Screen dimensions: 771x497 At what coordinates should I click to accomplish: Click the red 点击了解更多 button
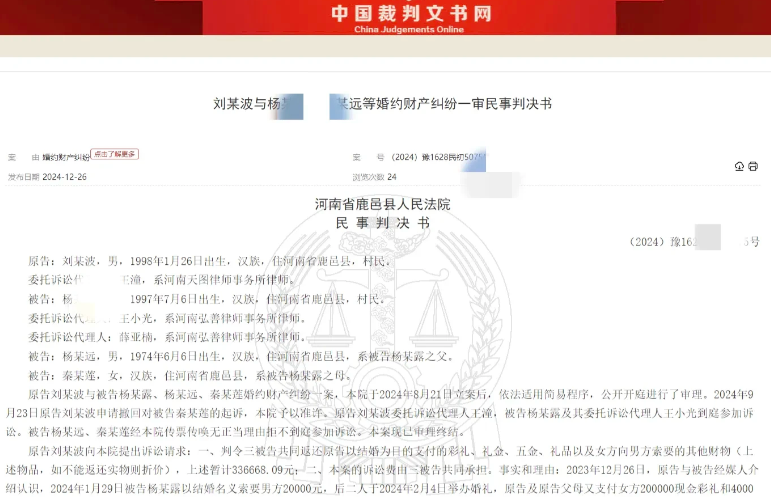point(115,154)
